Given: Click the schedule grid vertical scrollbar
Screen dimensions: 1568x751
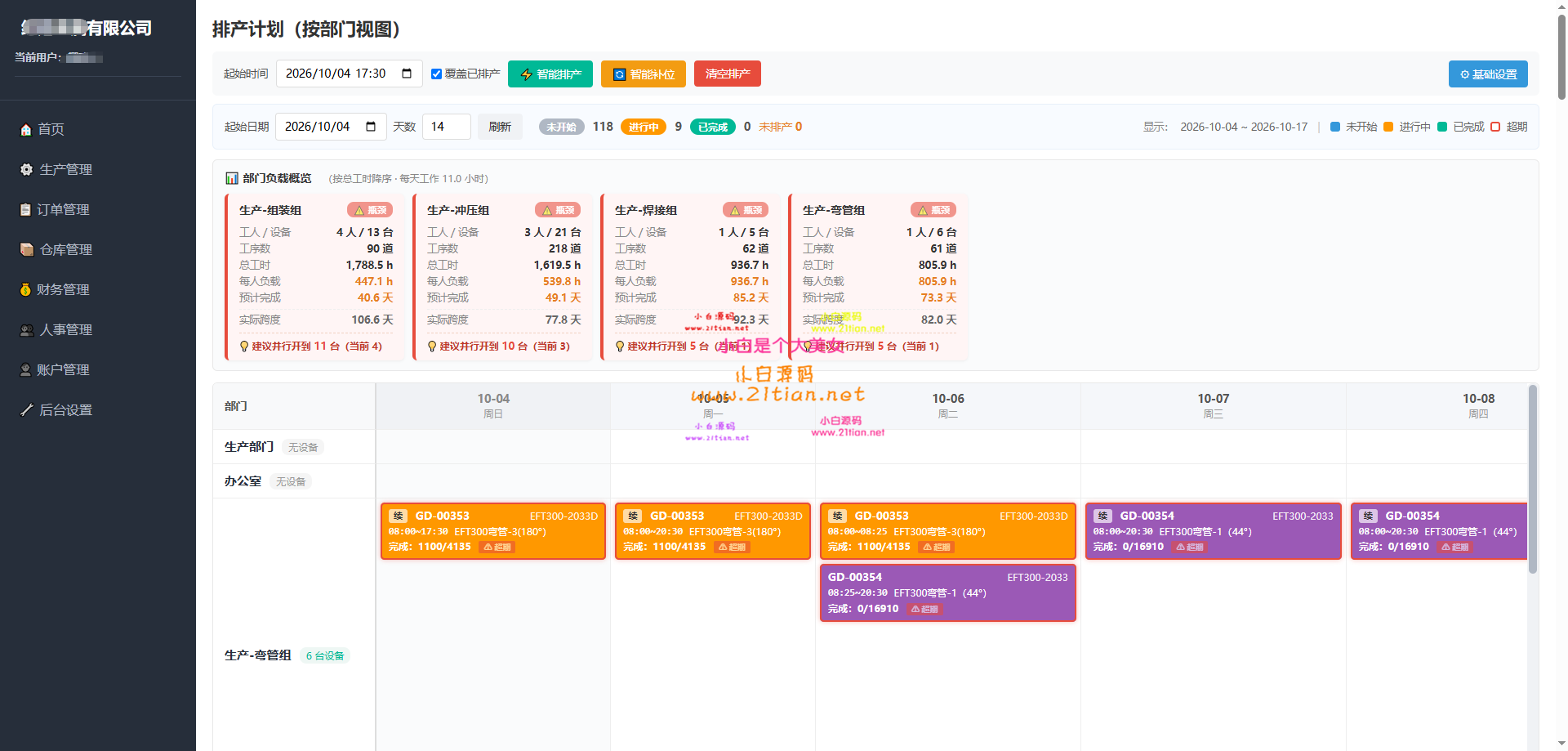Looking at the screenshot, I should coord(1533,479).
